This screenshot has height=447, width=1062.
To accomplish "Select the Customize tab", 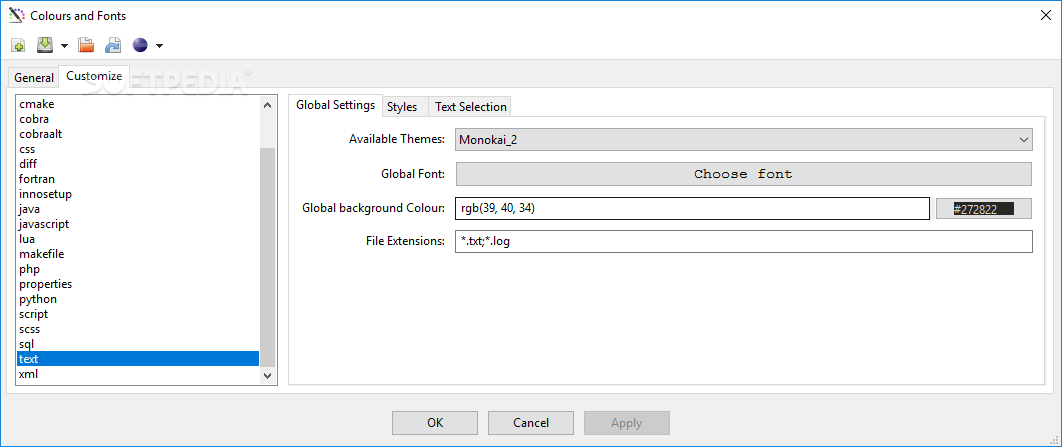I will [x=94, y=76].
